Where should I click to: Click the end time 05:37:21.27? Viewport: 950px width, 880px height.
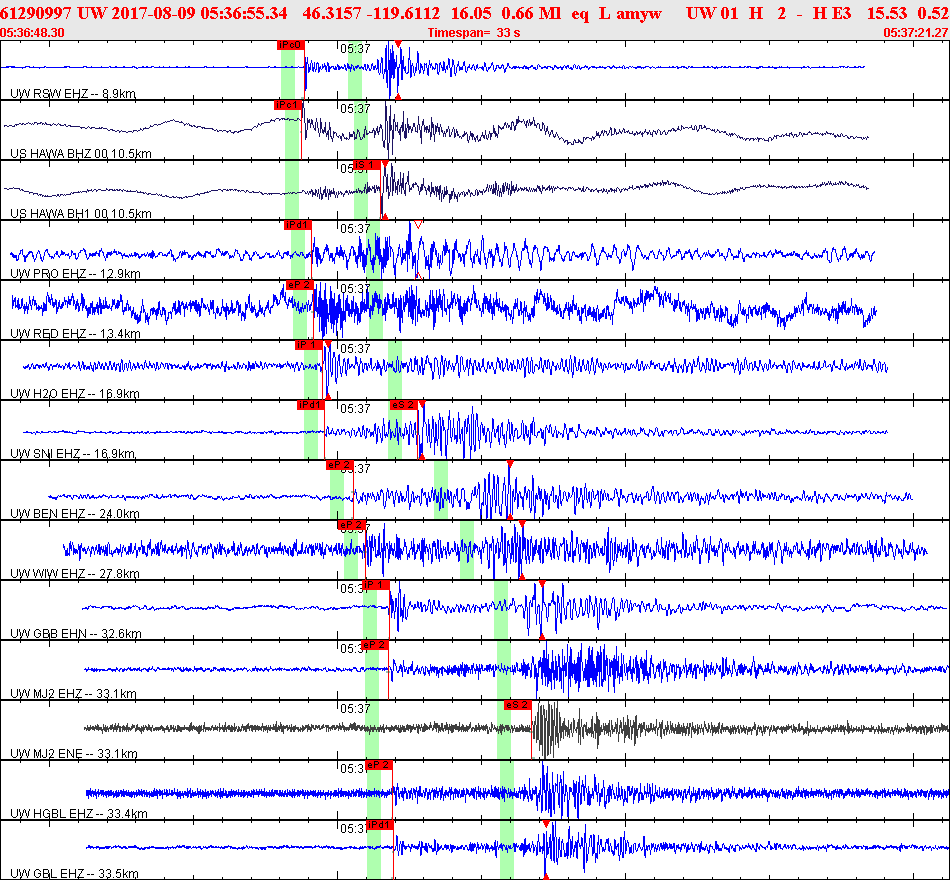[x=916, y=33]
